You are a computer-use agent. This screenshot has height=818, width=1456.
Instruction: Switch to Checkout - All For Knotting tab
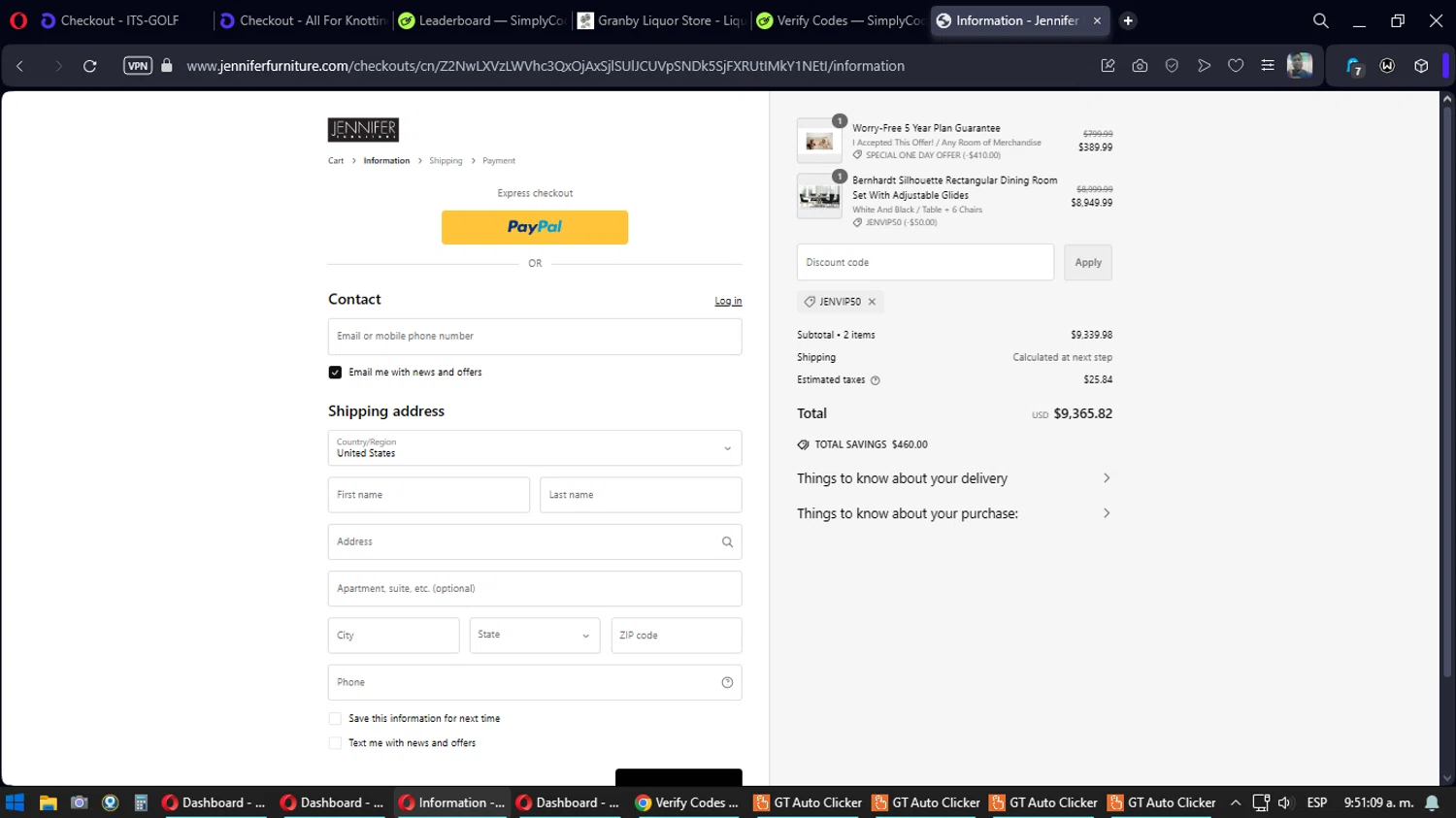[303, 20]
